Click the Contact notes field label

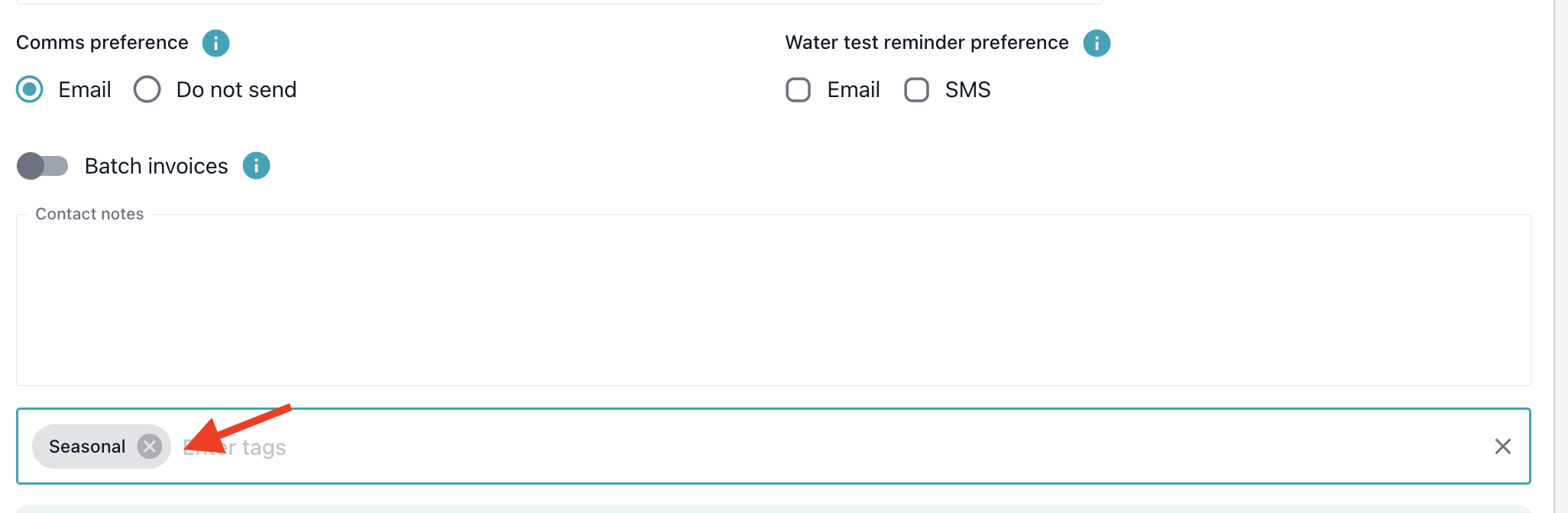pos(89,214)
